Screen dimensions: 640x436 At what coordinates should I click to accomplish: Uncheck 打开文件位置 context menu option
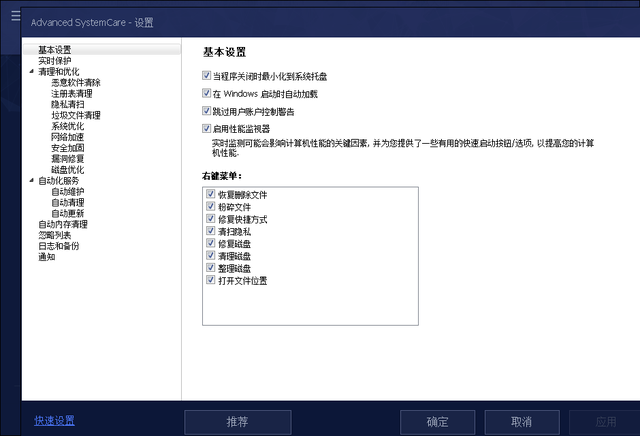211,280
